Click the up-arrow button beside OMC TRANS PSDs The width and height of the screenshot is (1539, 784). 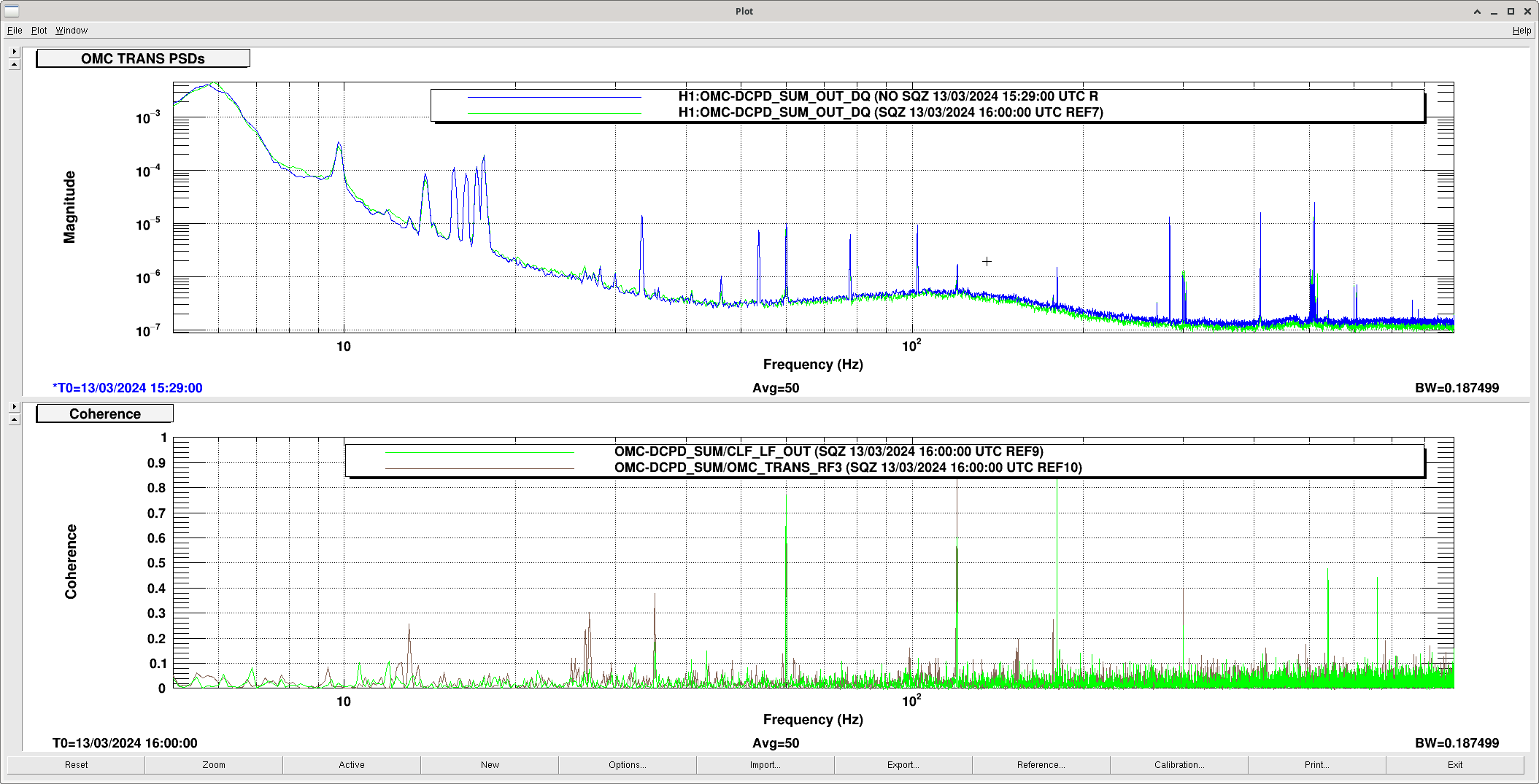pos(14,64)
